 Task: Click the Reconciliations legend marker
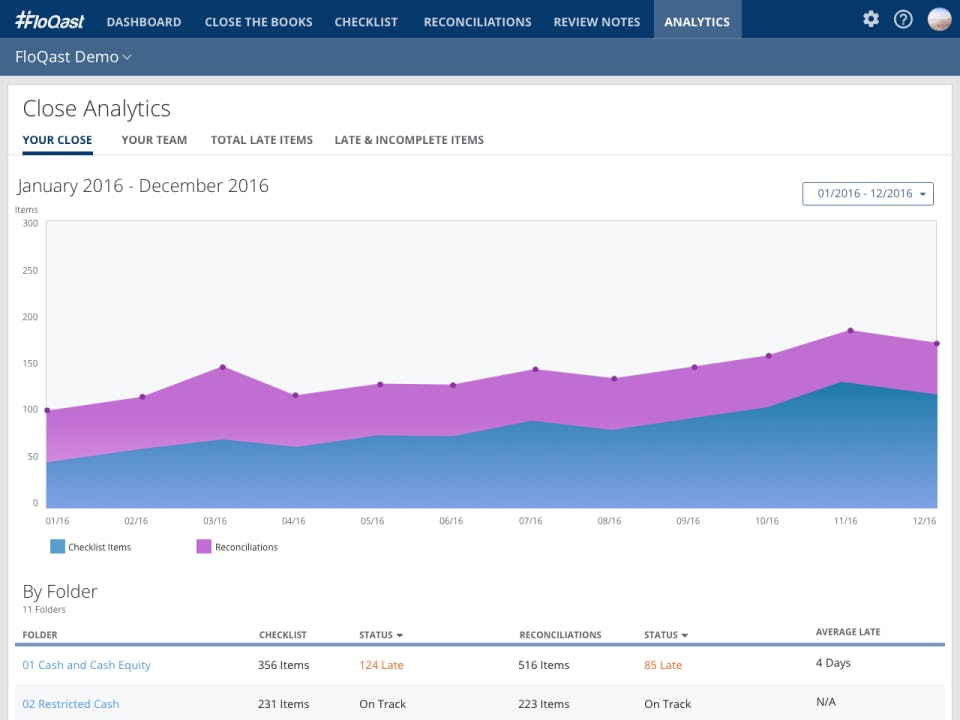point(202,547)
